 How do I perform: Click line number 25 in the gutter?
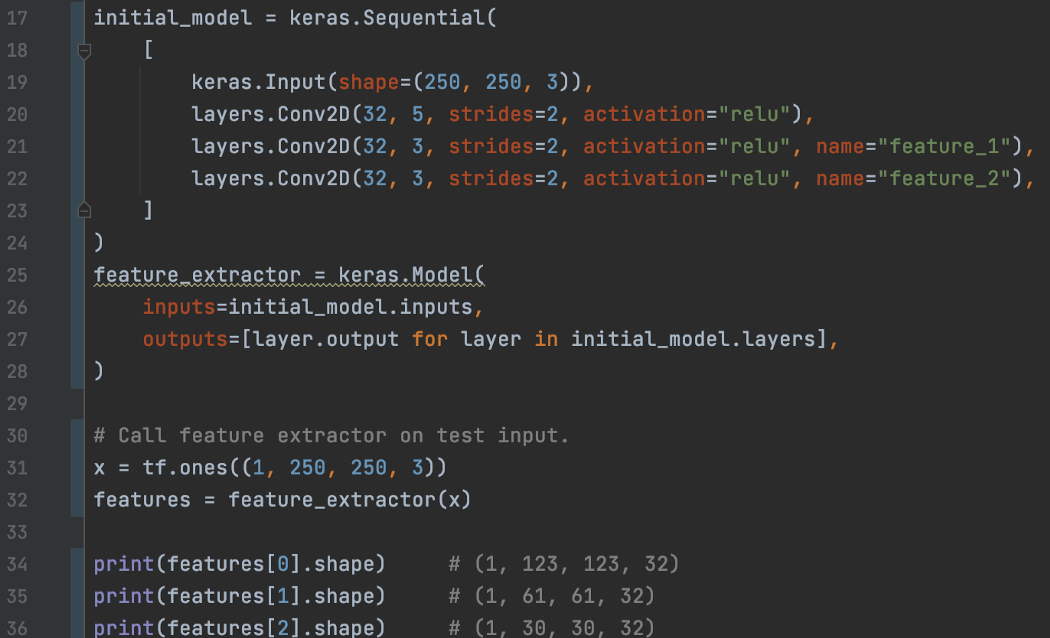17,275
